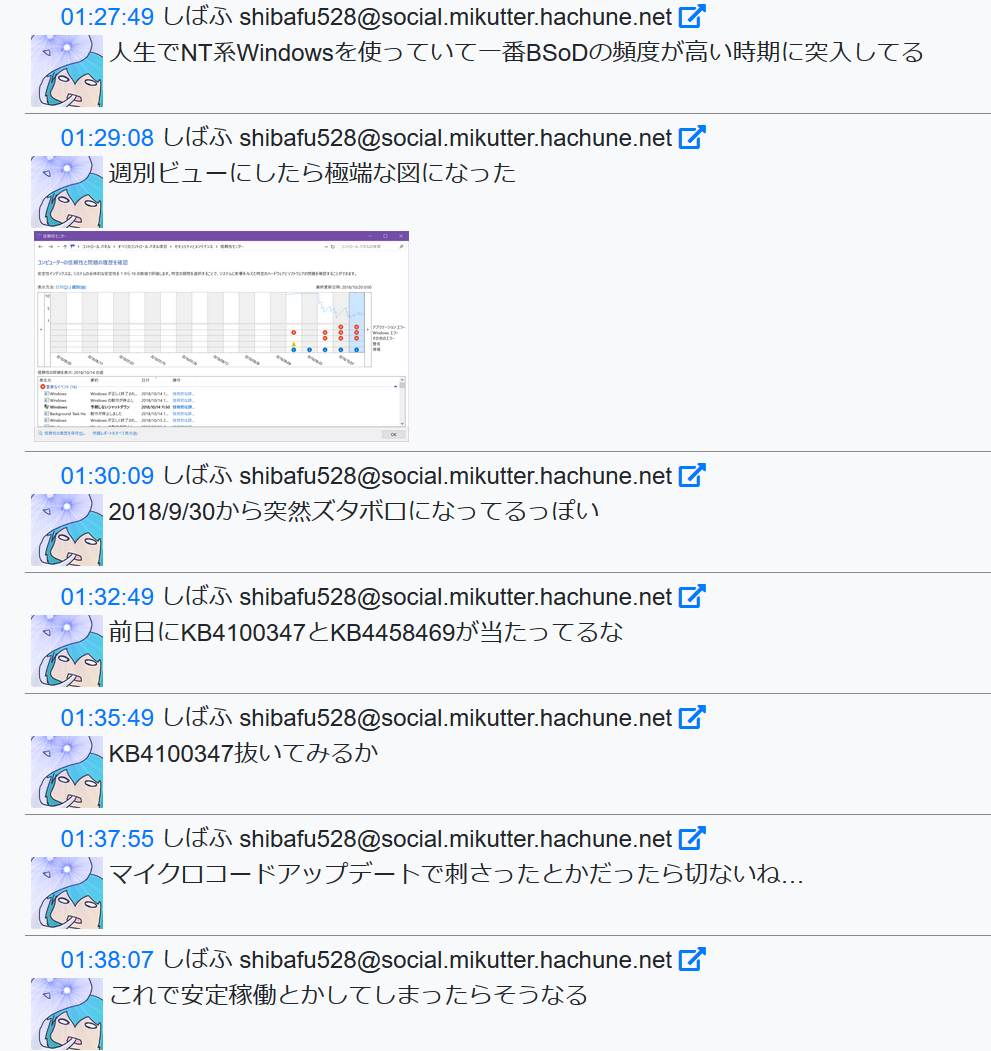Click avatar beside the マイクロコード post
Image resolution: width=991 pixels, height=1051 pixels.
pos(67,893)
